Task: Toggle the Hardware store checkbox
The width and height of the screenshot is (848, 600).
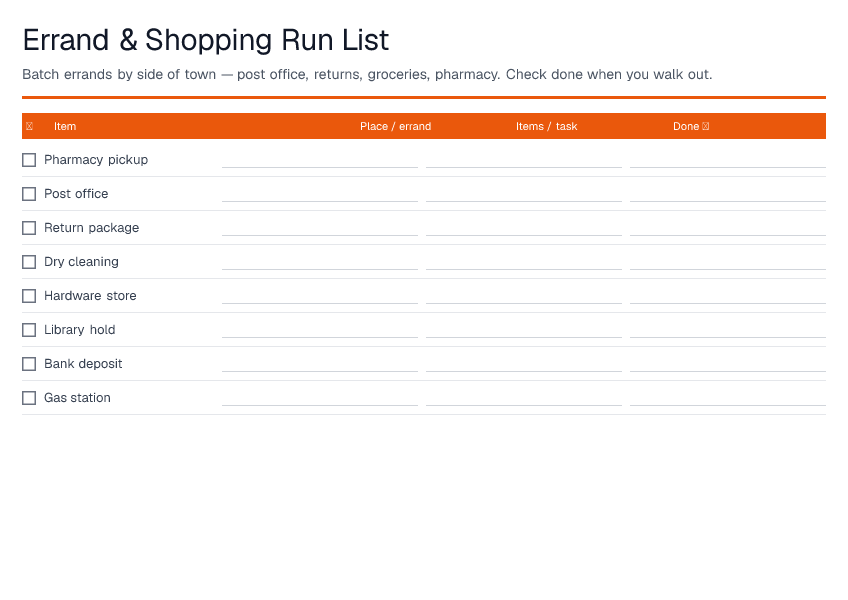Action: point(29,296)
